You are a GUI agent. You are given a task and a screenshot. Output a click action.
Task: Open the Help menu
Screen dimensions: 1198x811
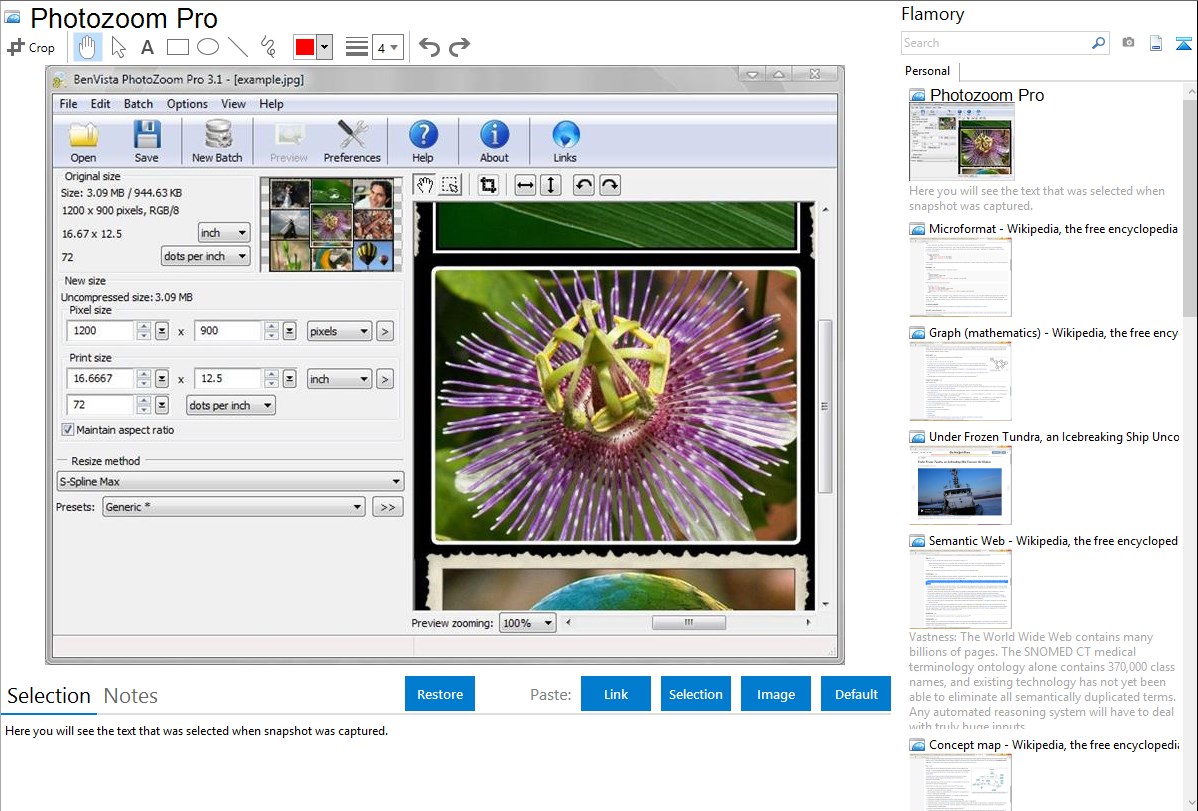(271, 104)
